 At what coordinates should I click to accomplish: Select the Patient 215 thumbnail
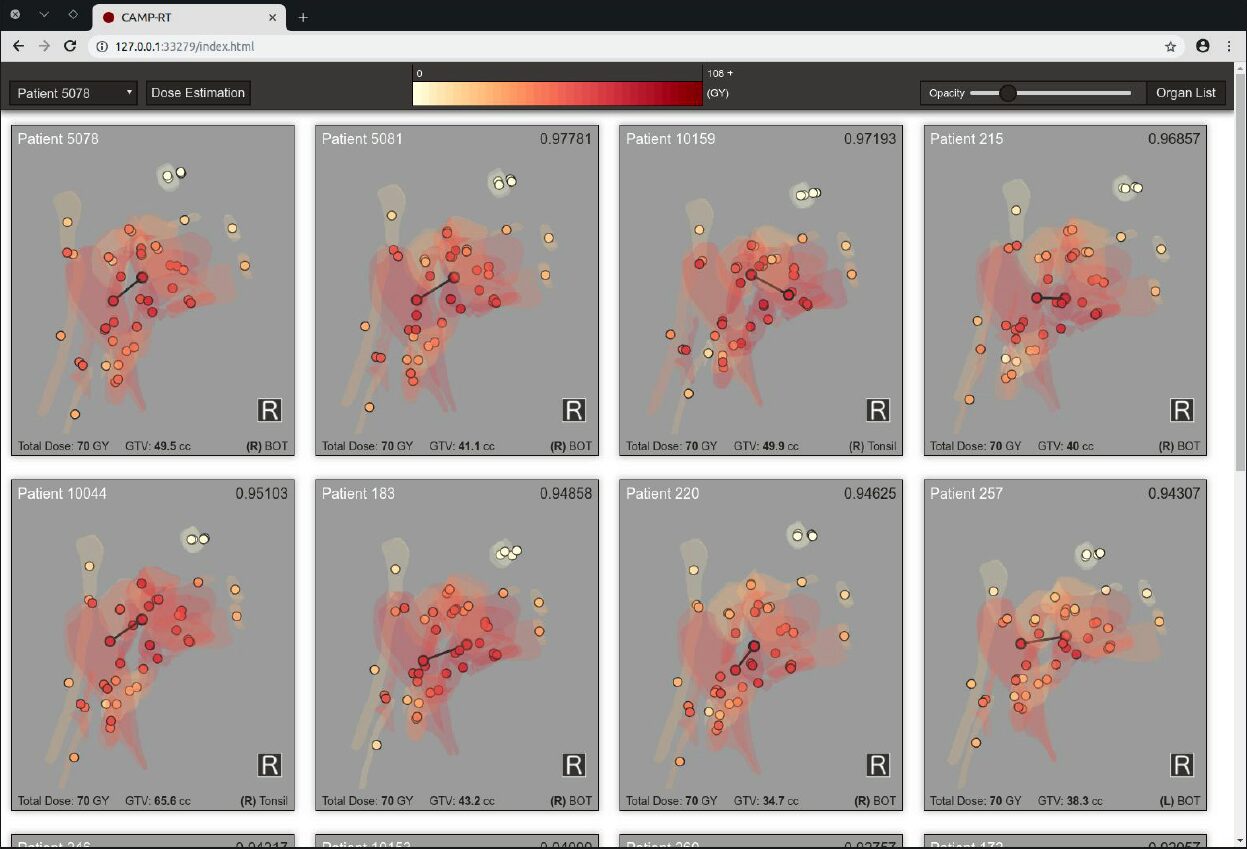1065,290
